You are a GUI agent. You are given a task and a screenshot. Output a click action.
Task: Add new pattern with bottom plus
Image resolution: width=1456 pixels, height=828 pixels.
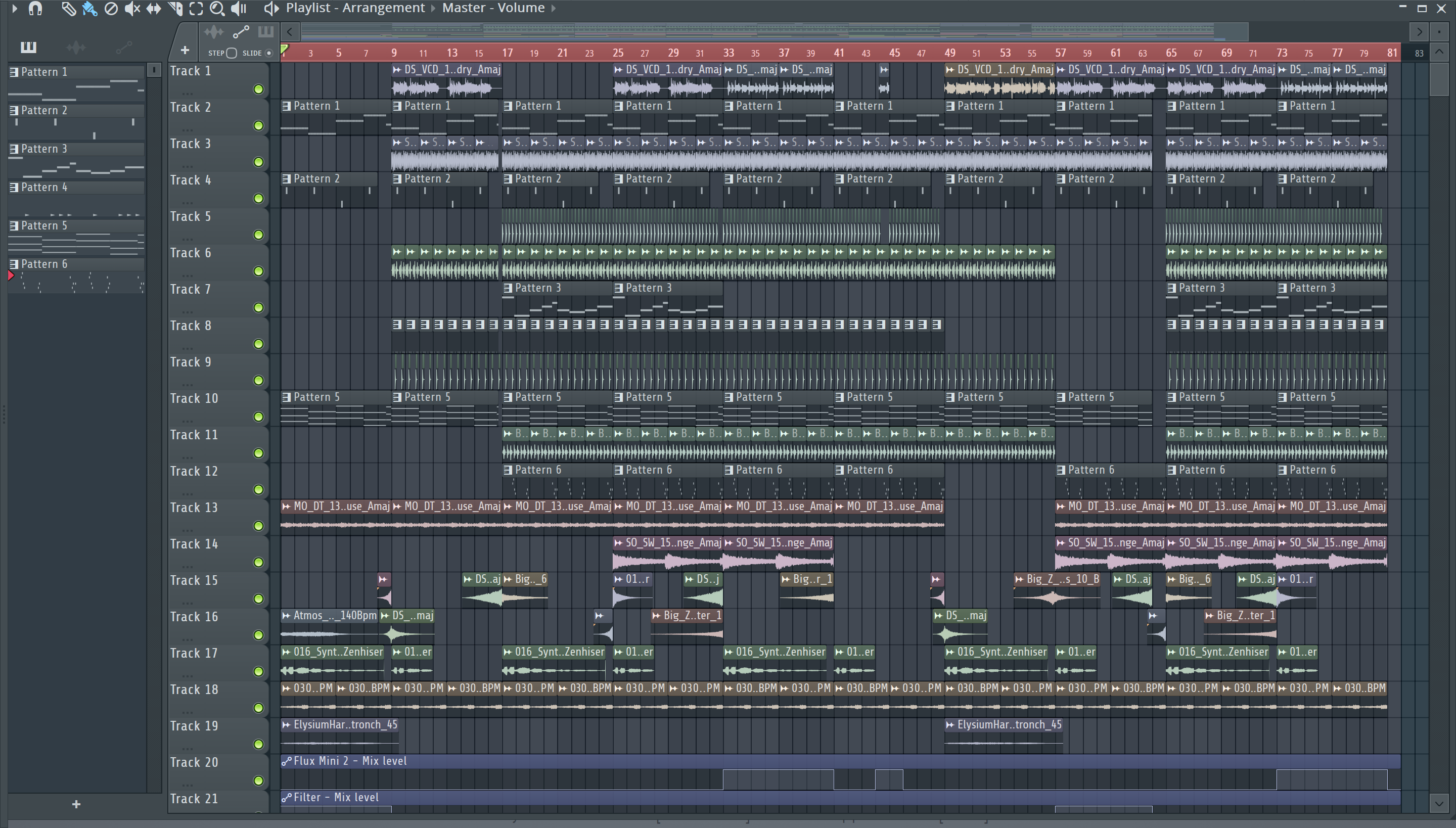[x=76, y=804]
